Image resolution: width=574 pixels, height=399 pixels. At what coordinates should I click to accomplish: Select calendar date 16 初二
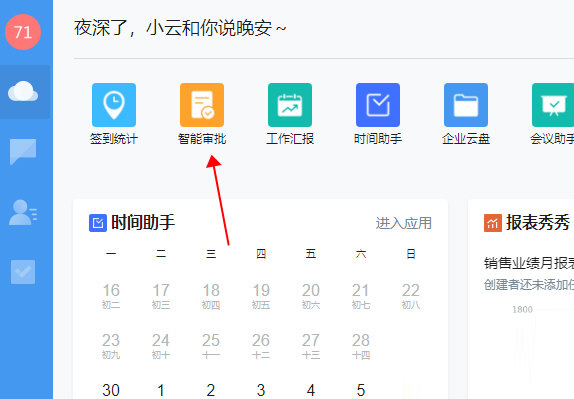(x=111, y=296)
